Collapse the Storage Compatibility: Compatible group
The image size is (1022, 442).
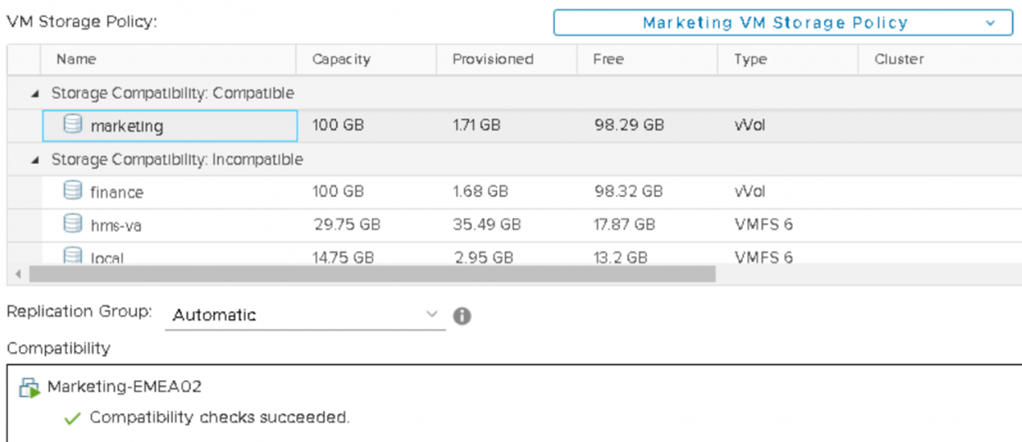point(37,93)
